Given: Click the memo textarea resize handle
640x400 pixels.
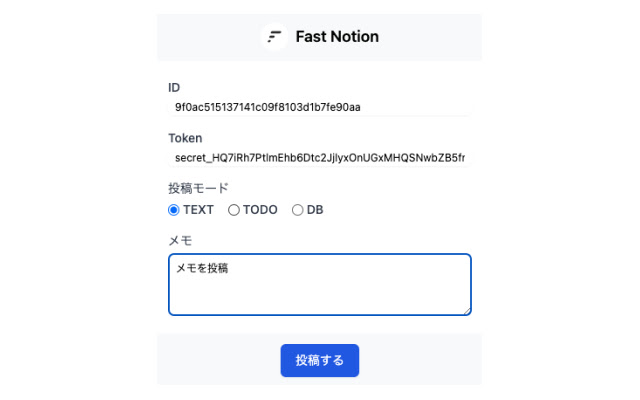Looking at the screenshot, I should point(466,311).
